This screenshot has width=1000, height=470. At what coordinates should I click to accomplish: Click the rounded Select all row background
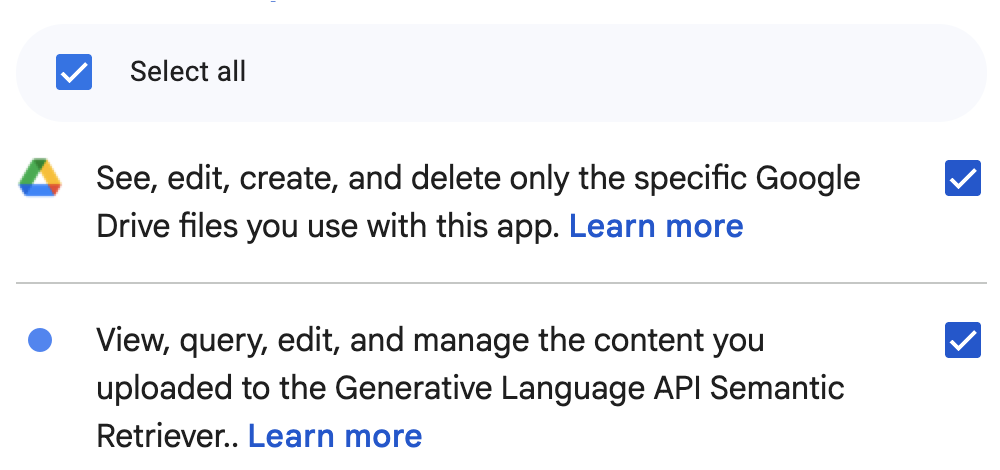501,73
